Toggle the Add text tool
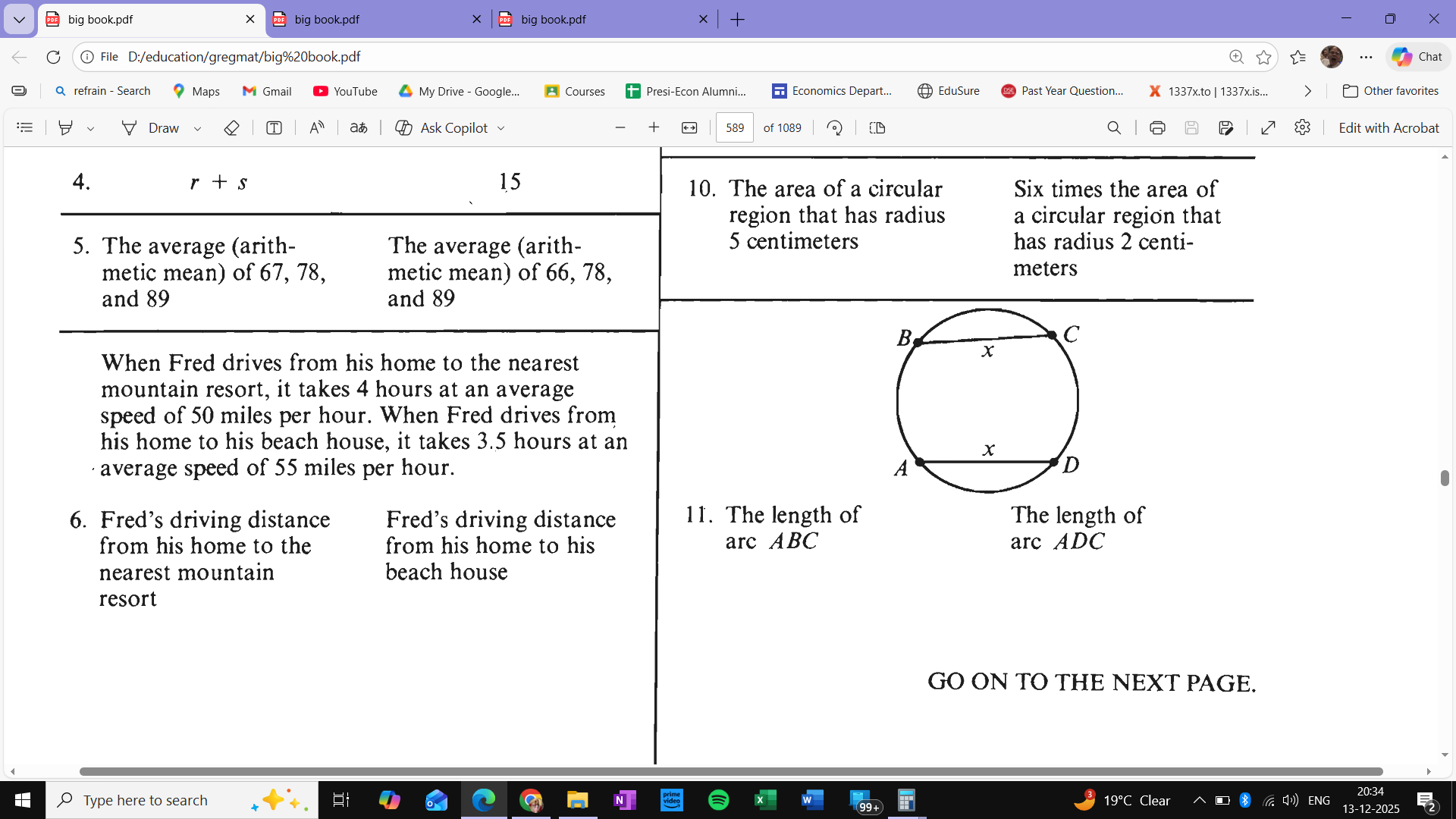The image size is (1456, 819). (x=274, y=128)
